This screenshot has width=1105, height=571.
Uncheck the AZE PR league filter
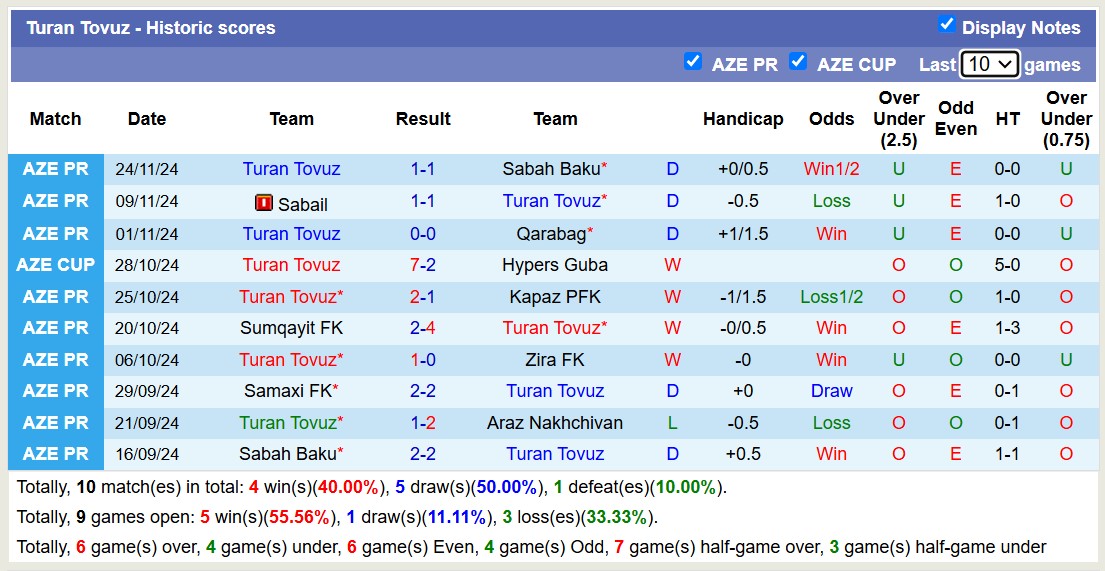pyautogui.click(x=692, y=62)
